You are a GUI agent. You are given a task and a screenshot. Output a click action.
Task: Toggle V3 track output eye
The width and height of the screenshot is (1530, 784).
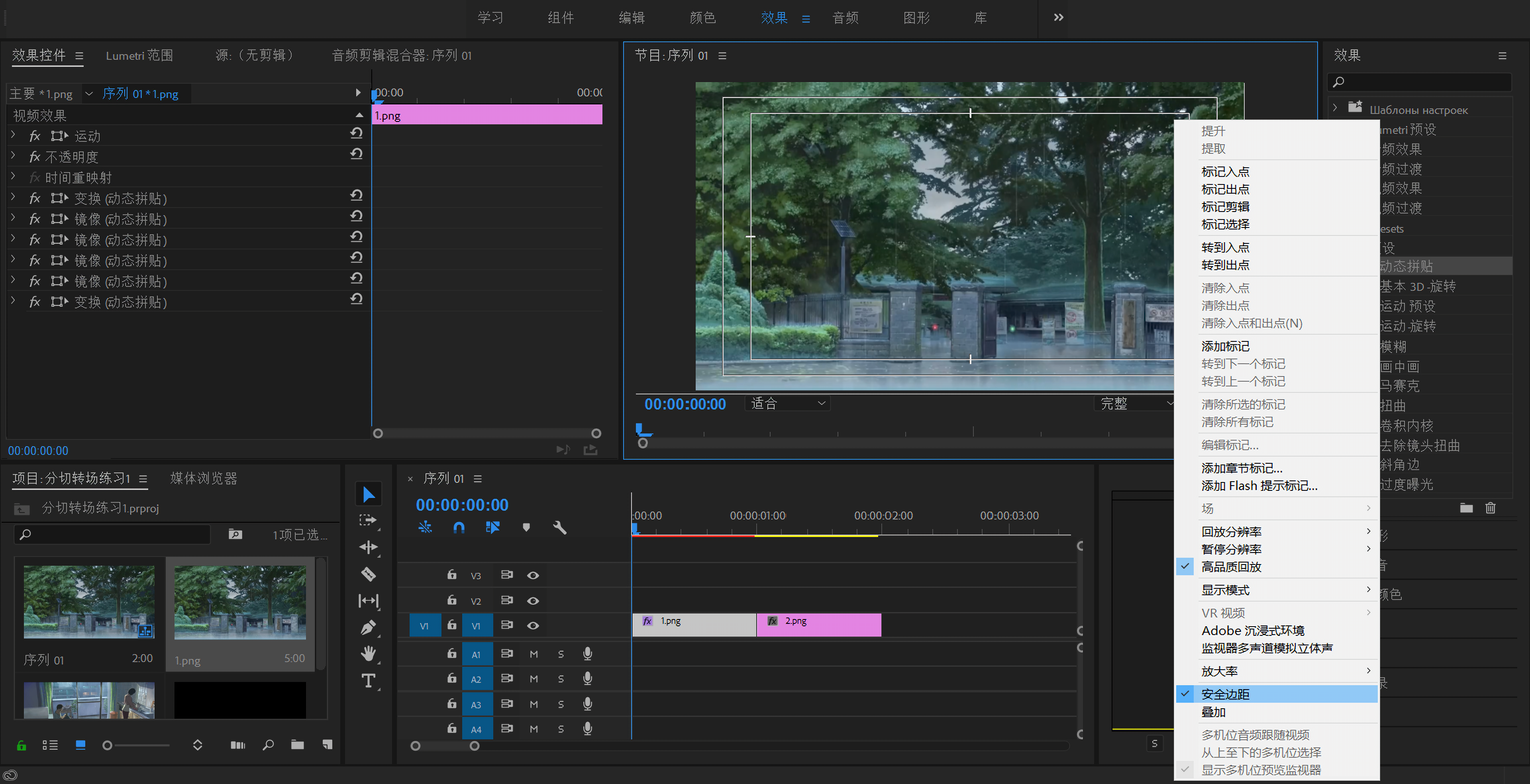533,575
